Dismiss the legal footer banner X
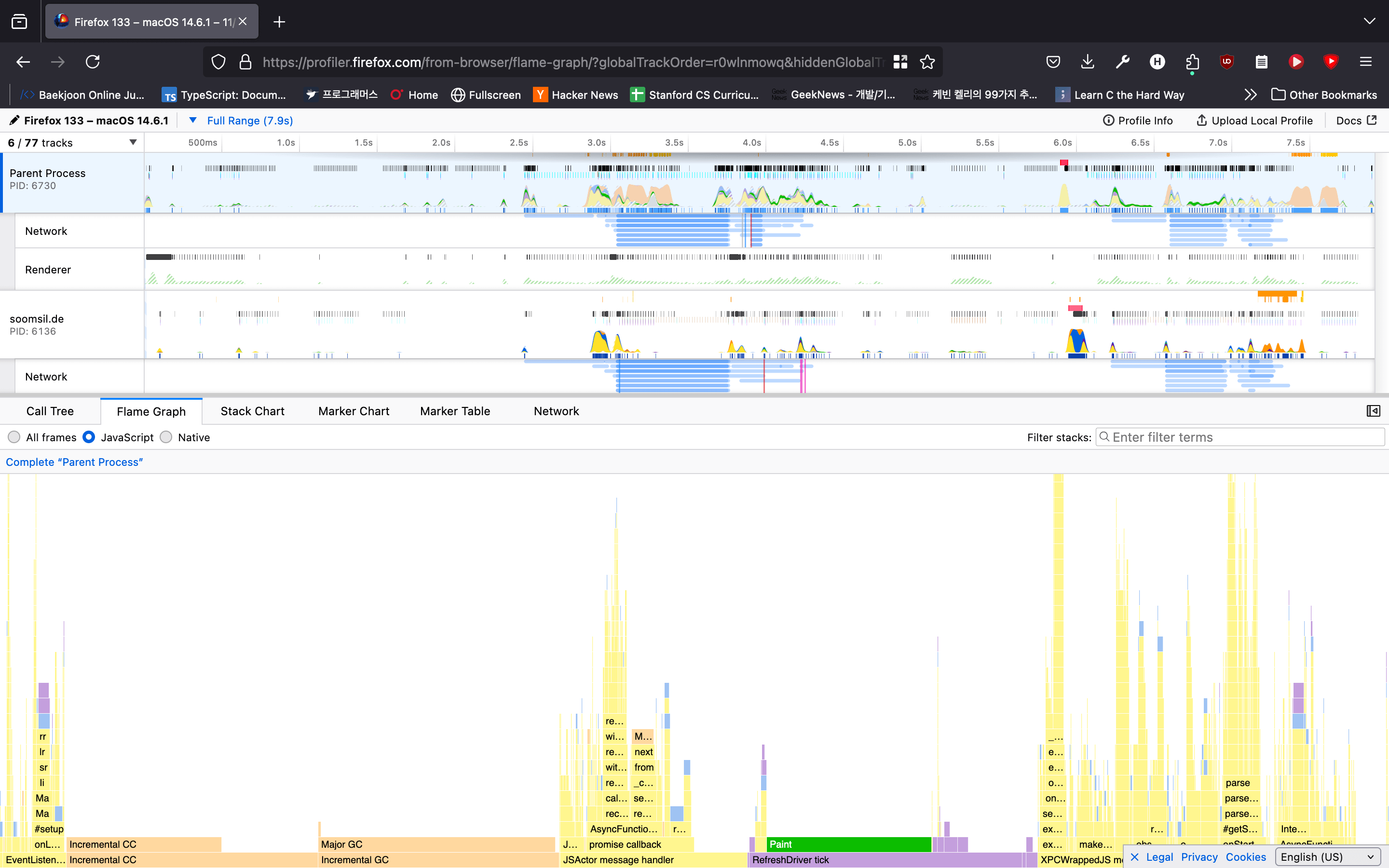Viewport: 1389px width, 868px height. click(x=1134, y=857)
